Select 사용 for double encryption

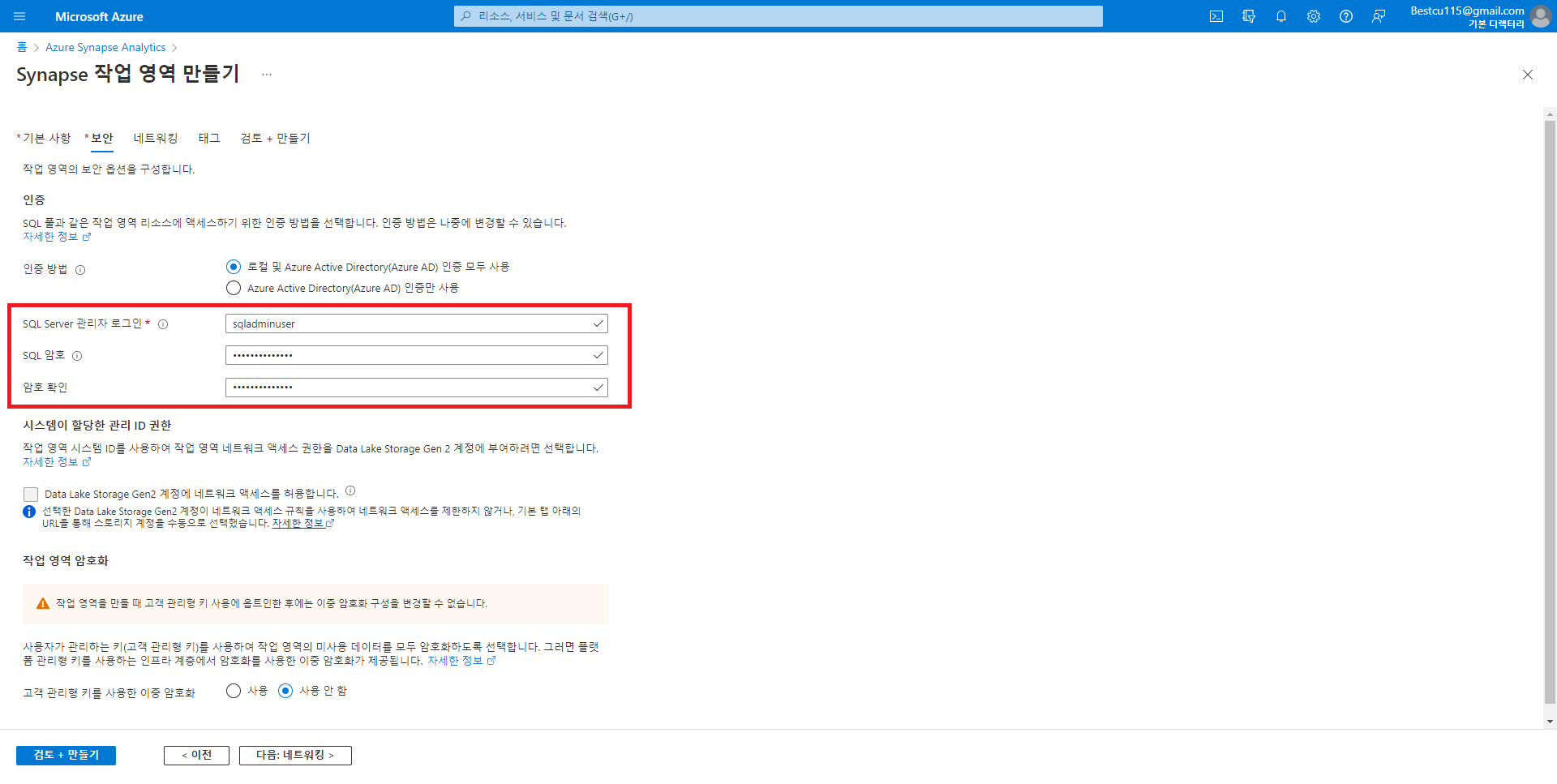pos(234,691)
